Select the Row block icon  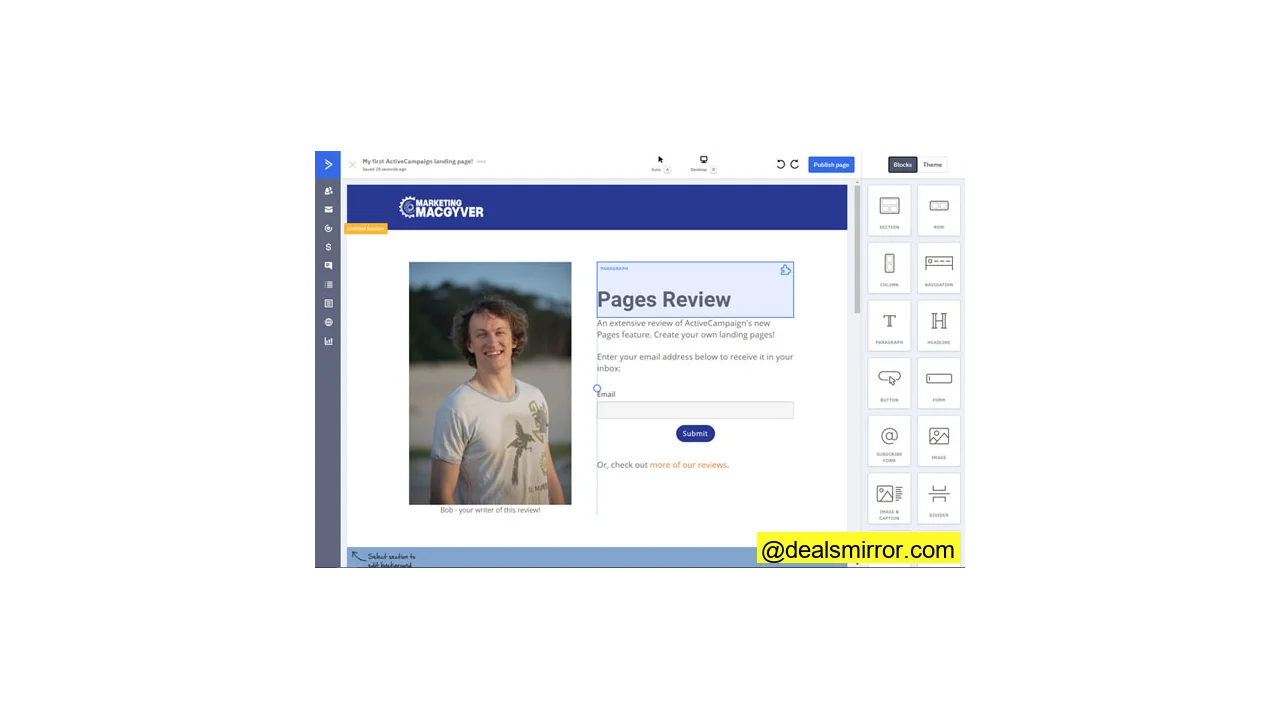click(x=938, y=210)
